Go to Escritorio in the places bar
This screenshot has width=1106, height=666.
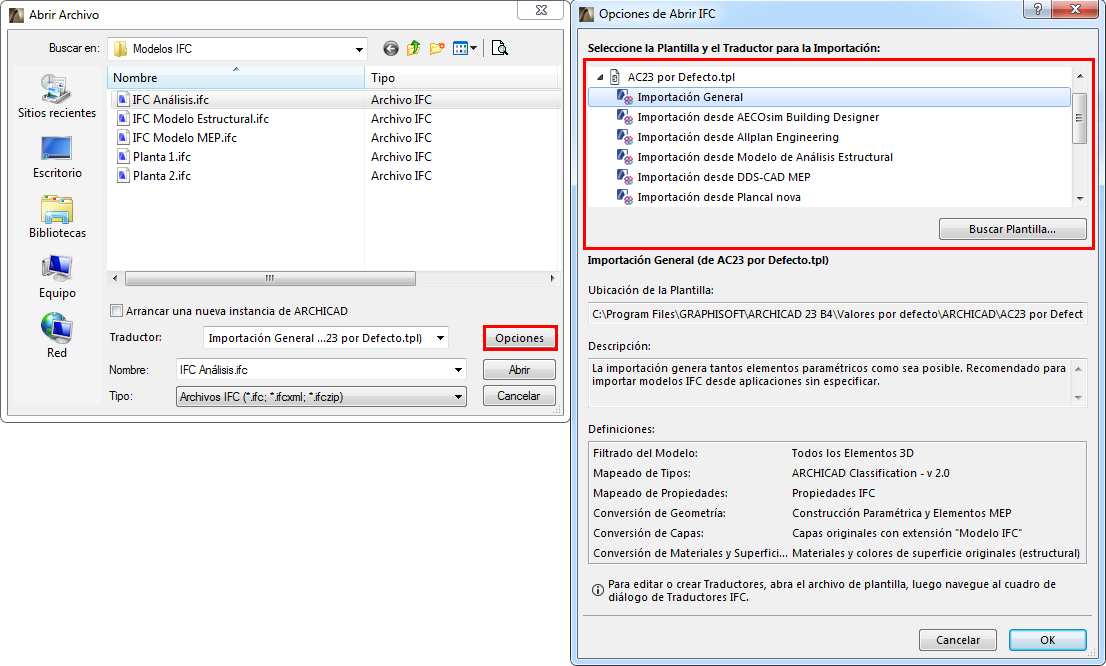[57, 157]
